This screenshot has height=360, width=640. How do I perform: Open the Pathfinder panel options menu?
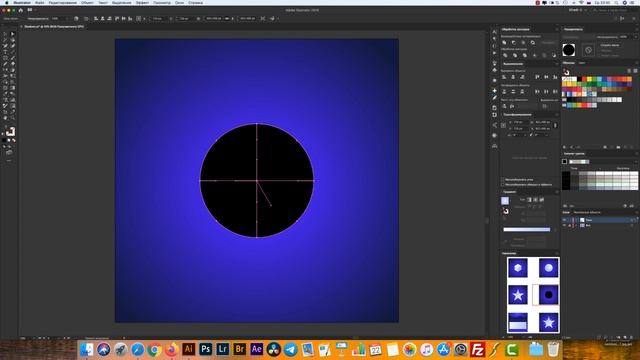[x=557, y=29]
